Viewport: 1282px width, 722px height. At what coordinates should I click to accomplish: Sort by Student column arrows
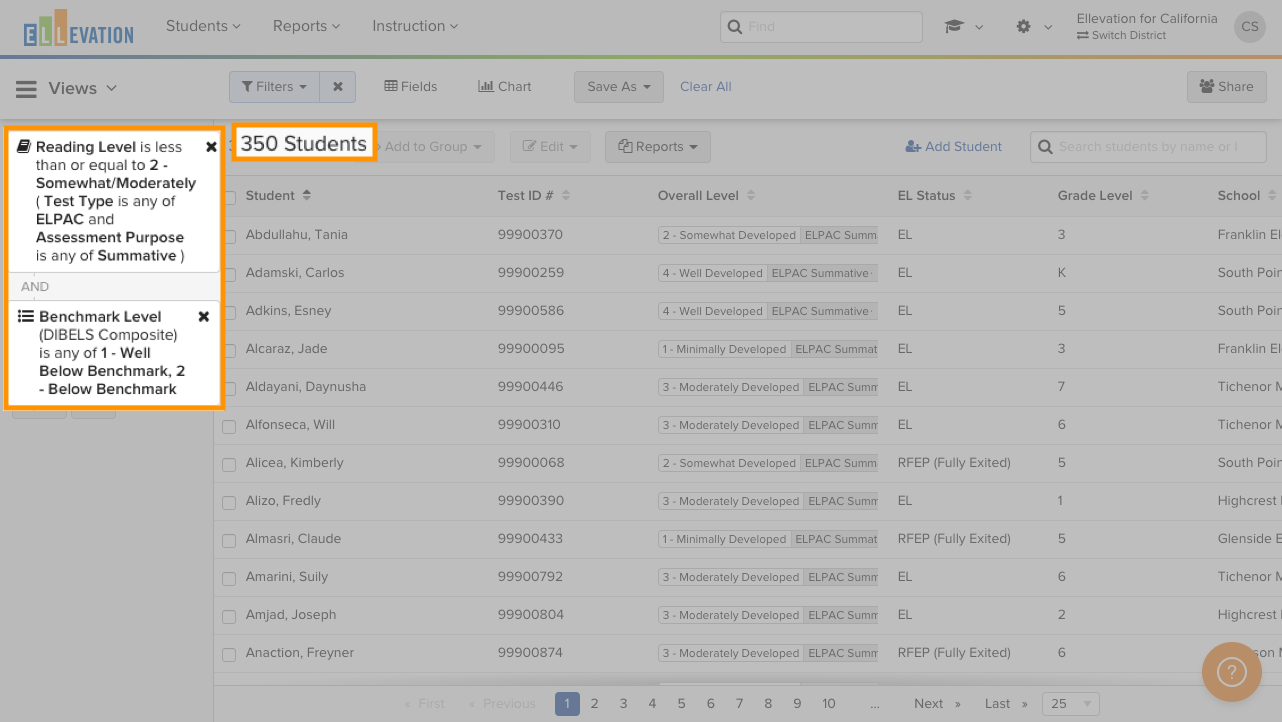[307, 195]
